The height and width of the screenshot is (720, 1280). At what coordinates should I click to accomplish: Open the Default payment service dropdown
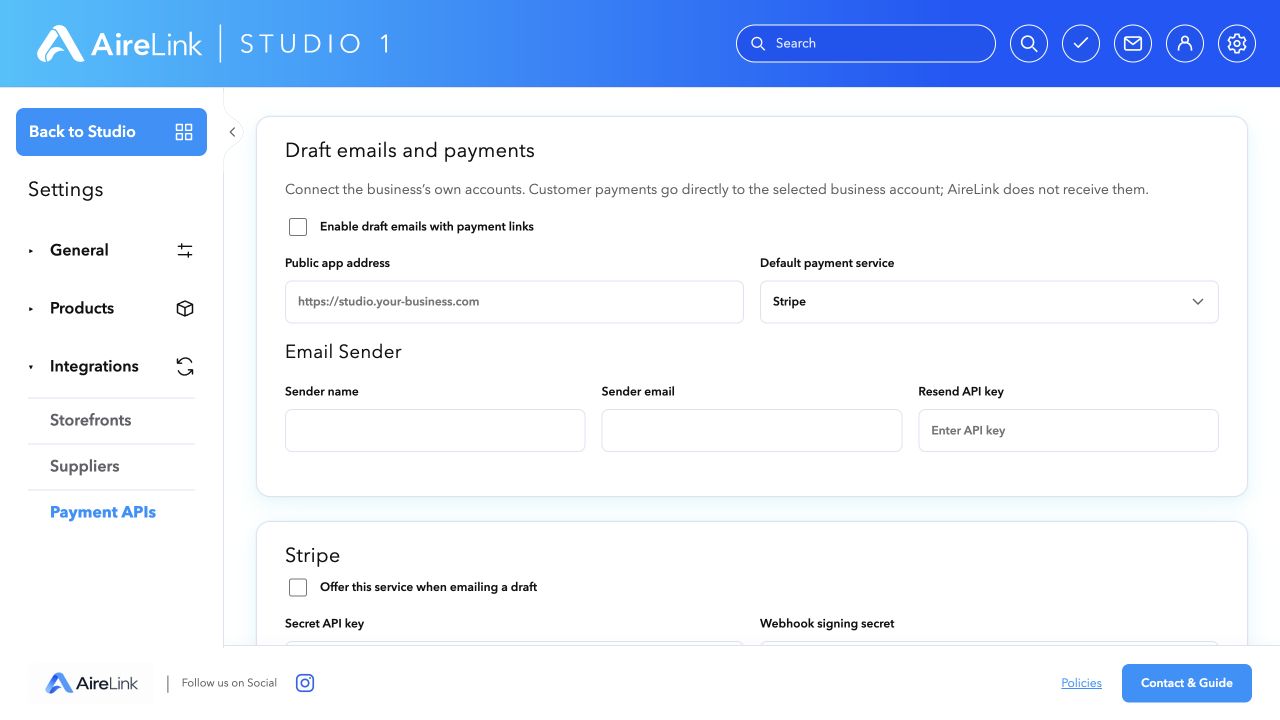click(x=989, y=302)
